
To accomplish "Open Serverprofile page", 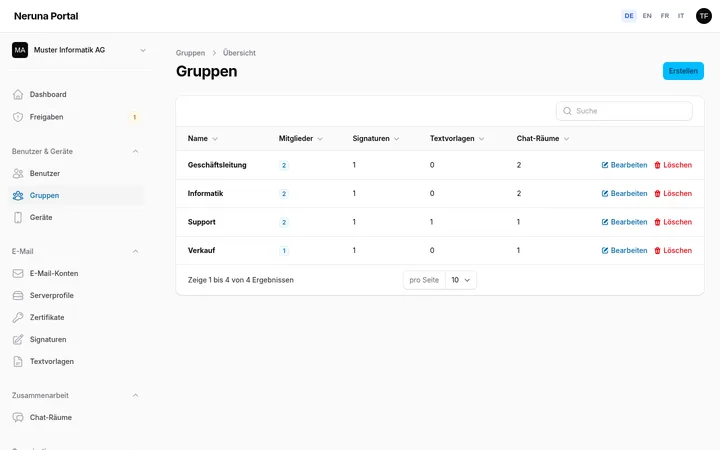I will point(76,296).
